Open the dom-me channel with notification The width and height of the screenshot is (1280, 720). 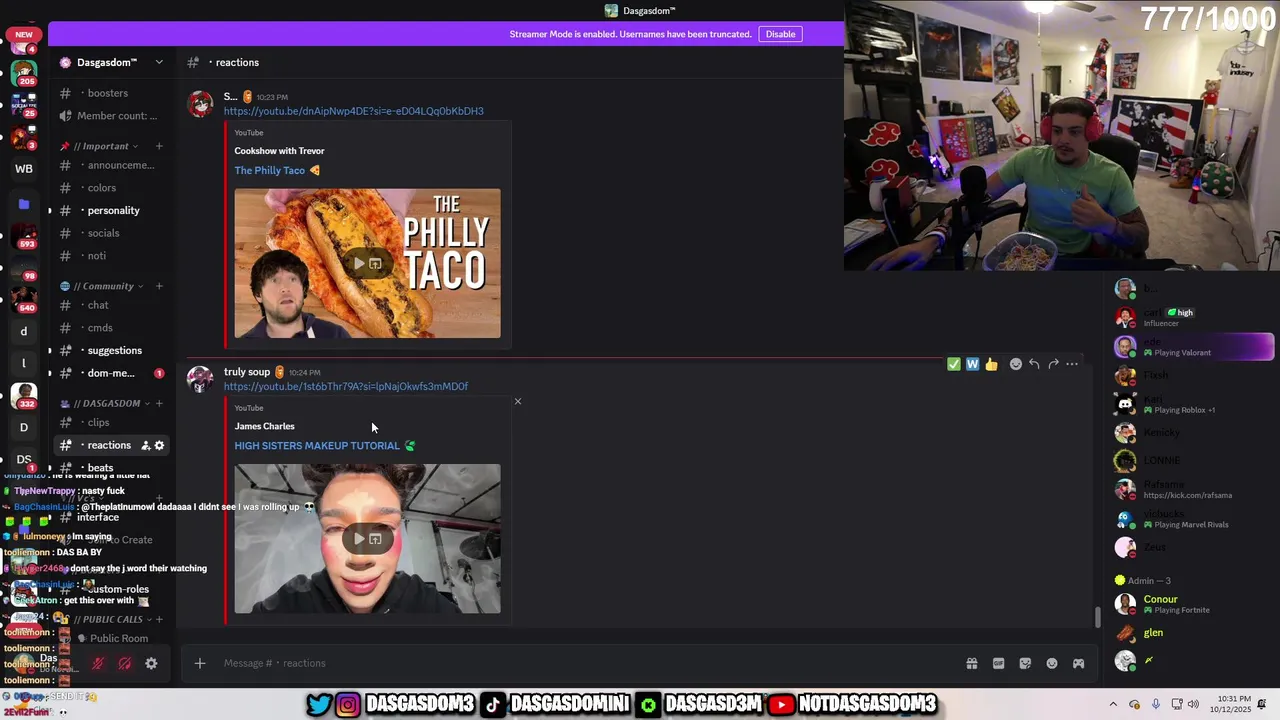(x=111, y=373)
